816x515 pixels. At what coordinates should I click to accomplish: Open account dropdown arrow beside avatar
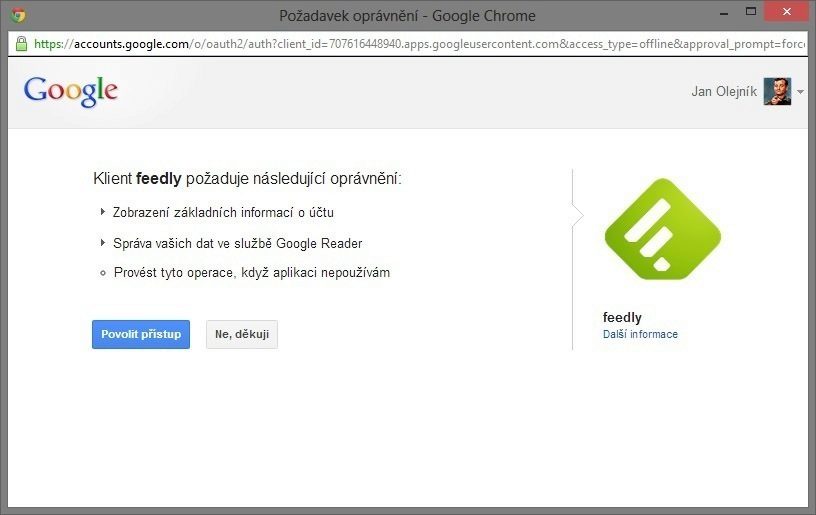tap(800, 92)
